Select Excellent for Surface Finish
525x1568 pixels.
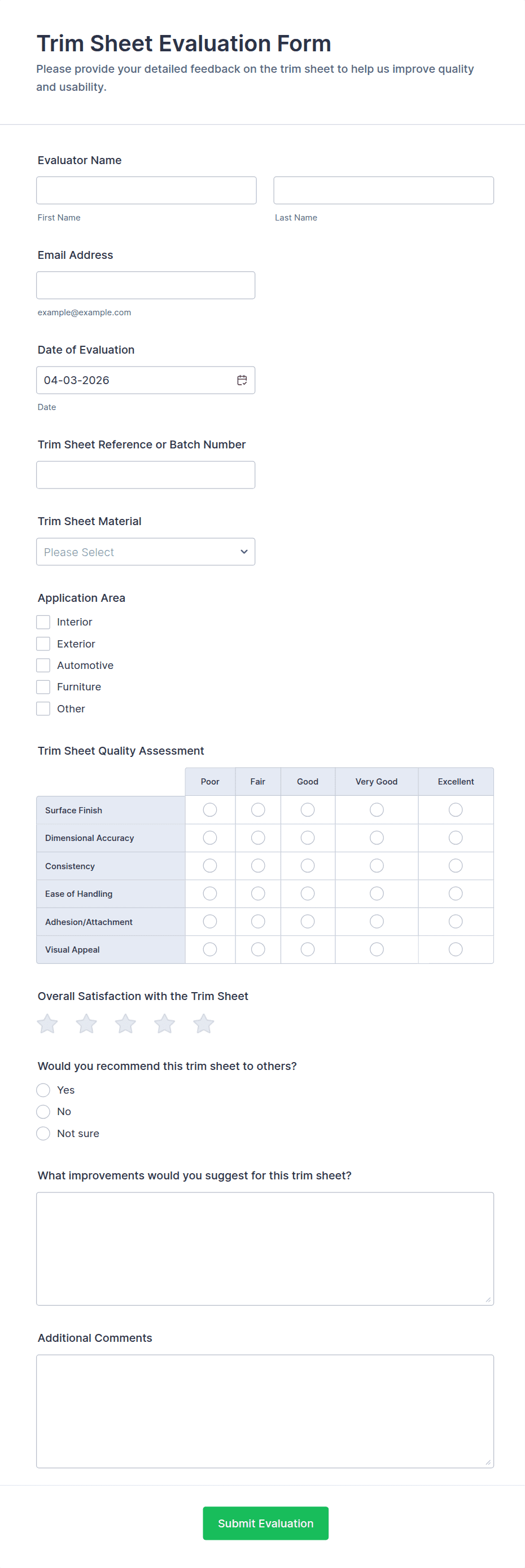(x=456, y=810)
